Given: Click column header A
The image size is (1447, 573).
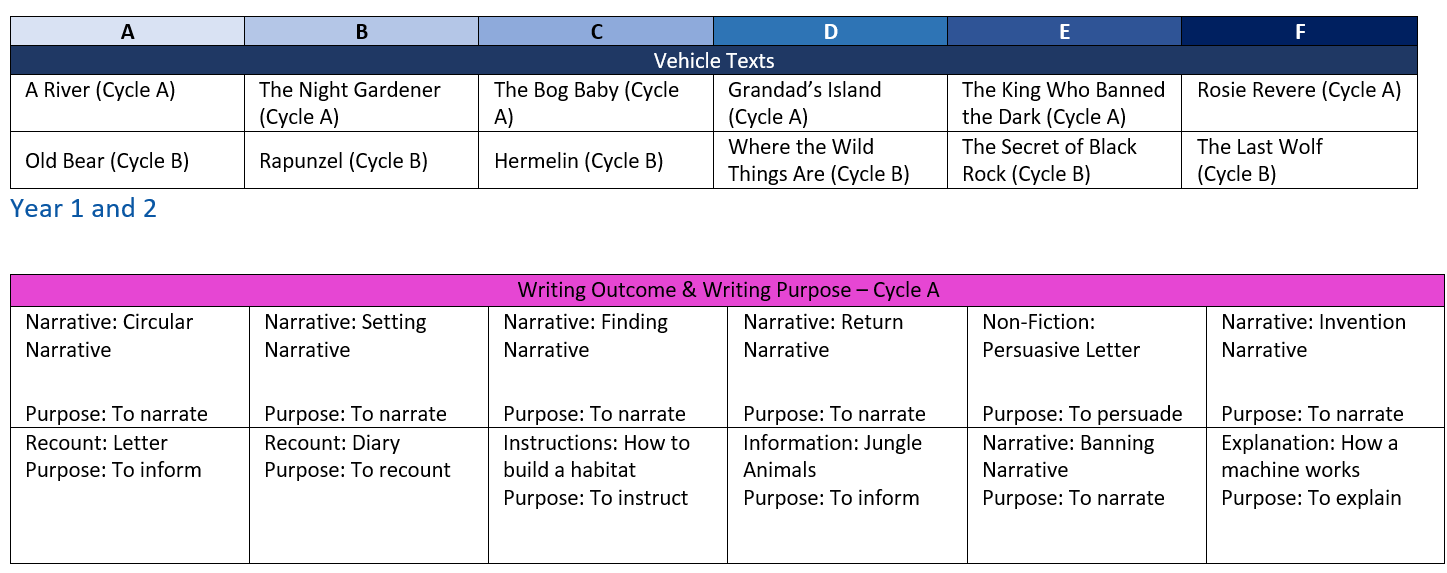Looking at the screenshot, I should [127, 31].
